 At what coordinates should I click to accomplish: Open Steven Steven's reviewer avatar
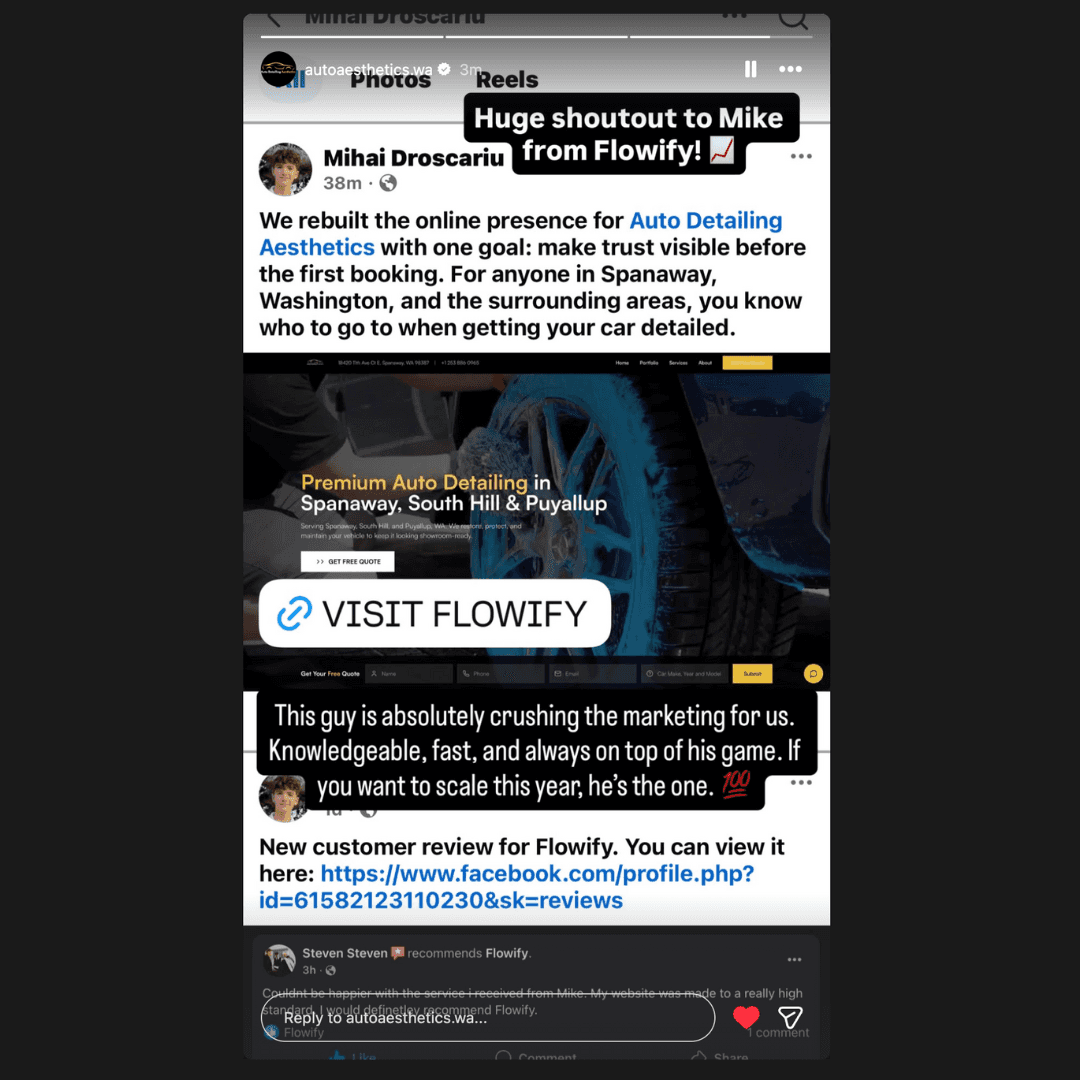280,960
